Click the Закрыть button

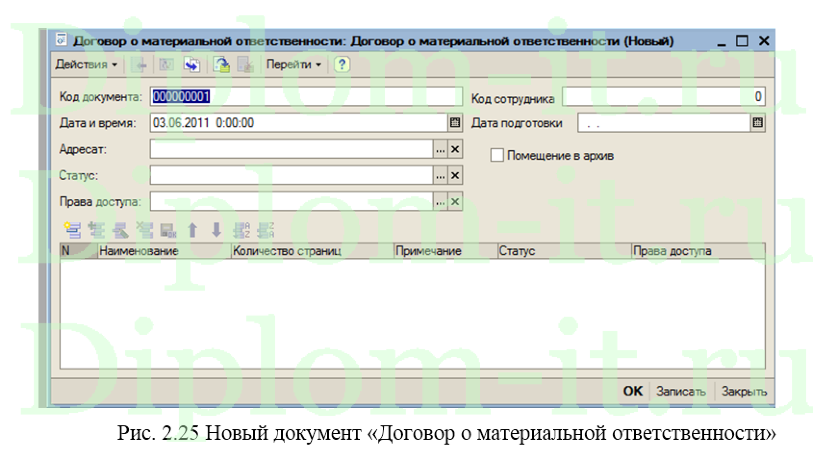(x=744, y=391)
